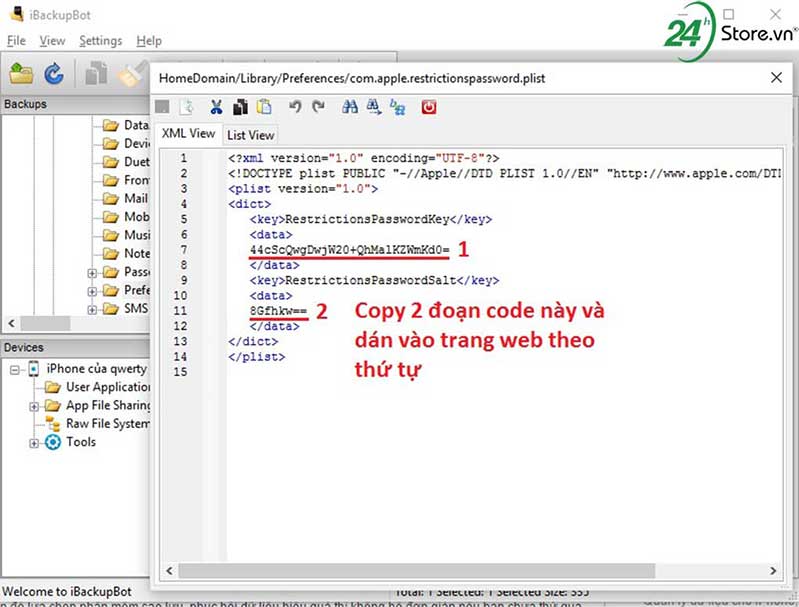Open the Settings menu
799x607 pixels.
[x=100, y=41]
